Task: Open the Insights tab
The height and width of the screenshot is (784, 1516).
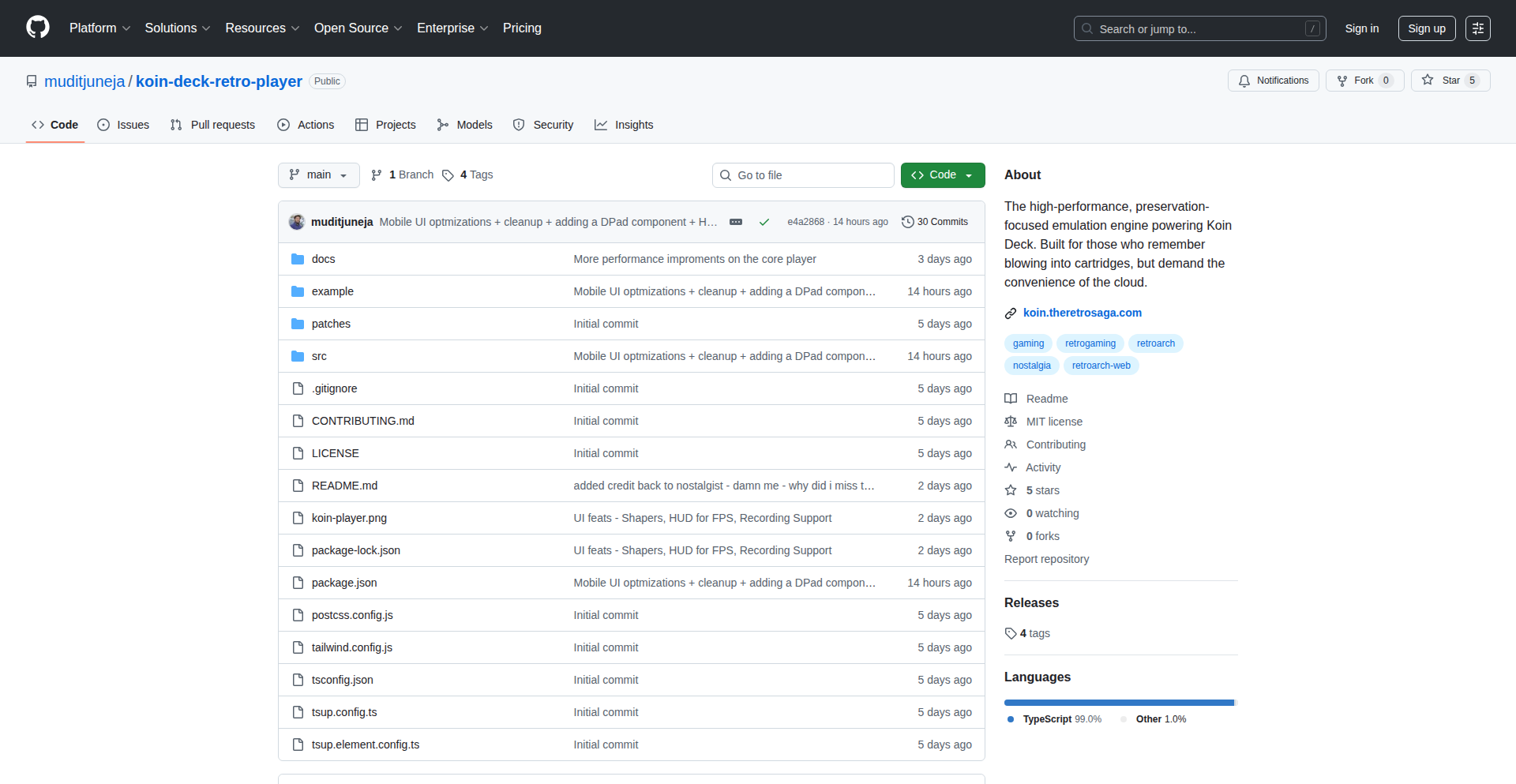Action: [x=624, y=125]
